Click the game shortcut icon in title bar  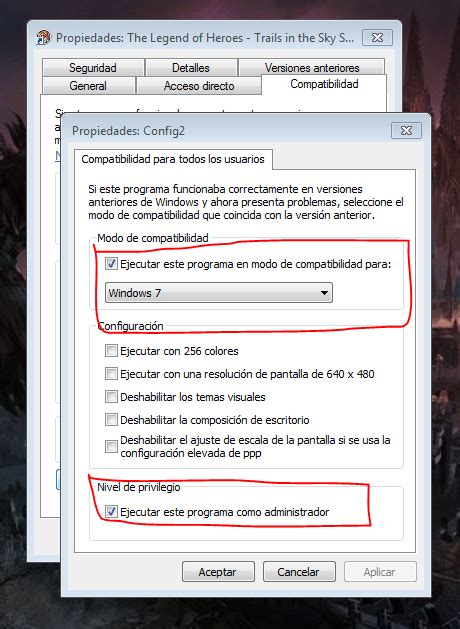(x=44, y=38)
